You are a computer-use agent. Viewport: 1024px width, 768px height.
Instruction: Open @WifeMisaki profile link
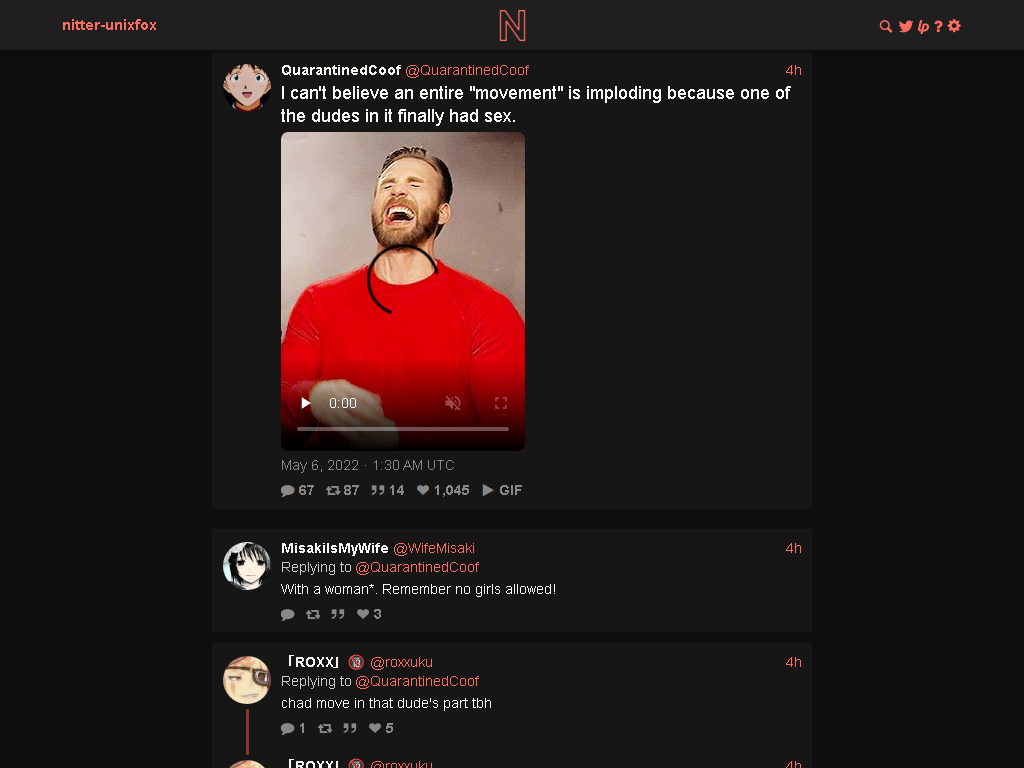click(434, 549)
